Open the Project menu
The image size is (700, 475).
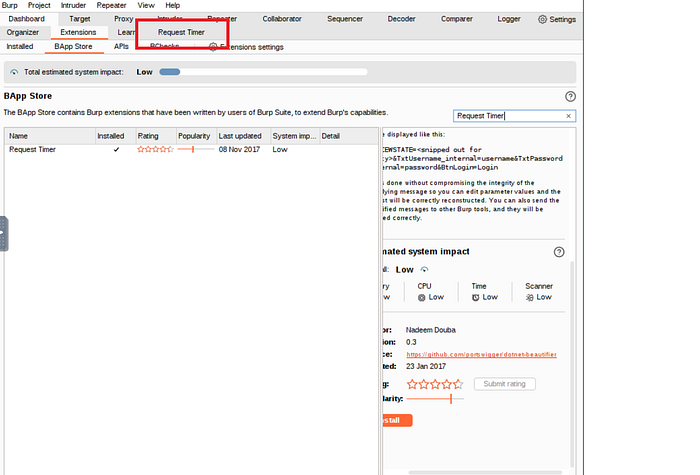click(x=39, y=5)
